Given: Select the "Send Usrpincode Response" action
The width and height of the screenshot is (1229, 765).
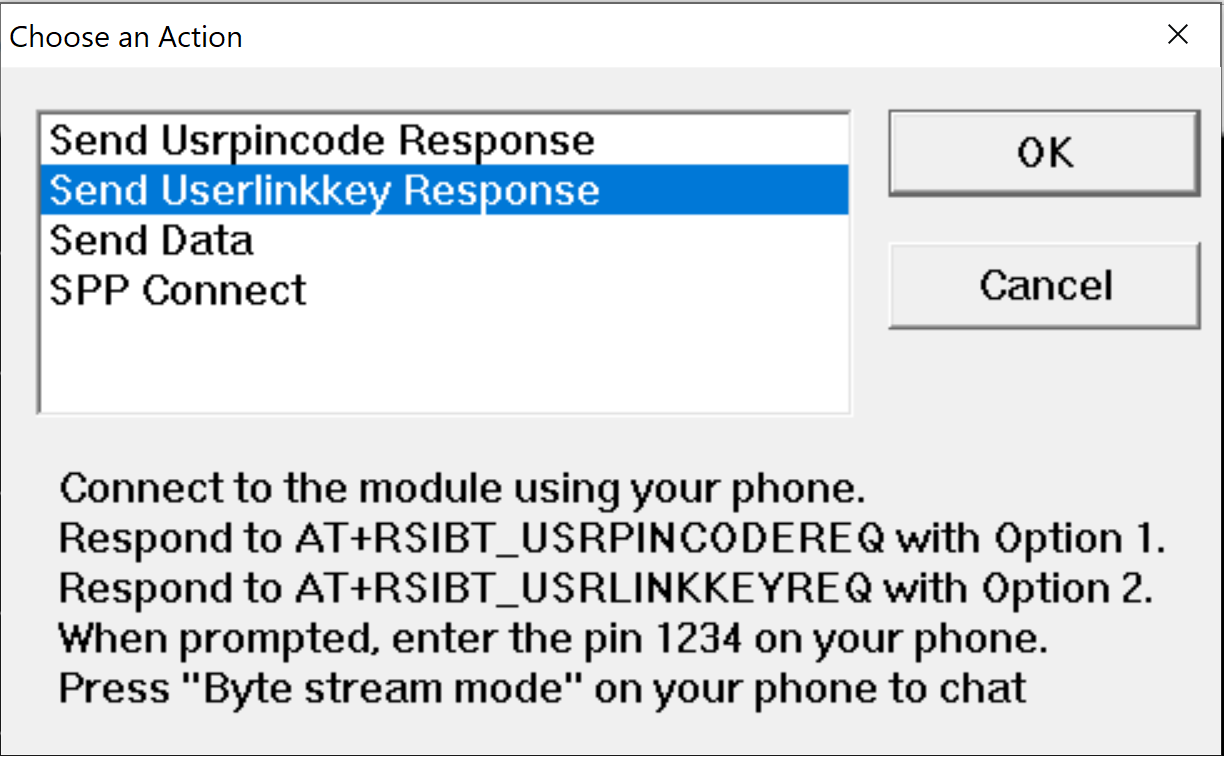Looking at the screenshot, I should (320, 140).
